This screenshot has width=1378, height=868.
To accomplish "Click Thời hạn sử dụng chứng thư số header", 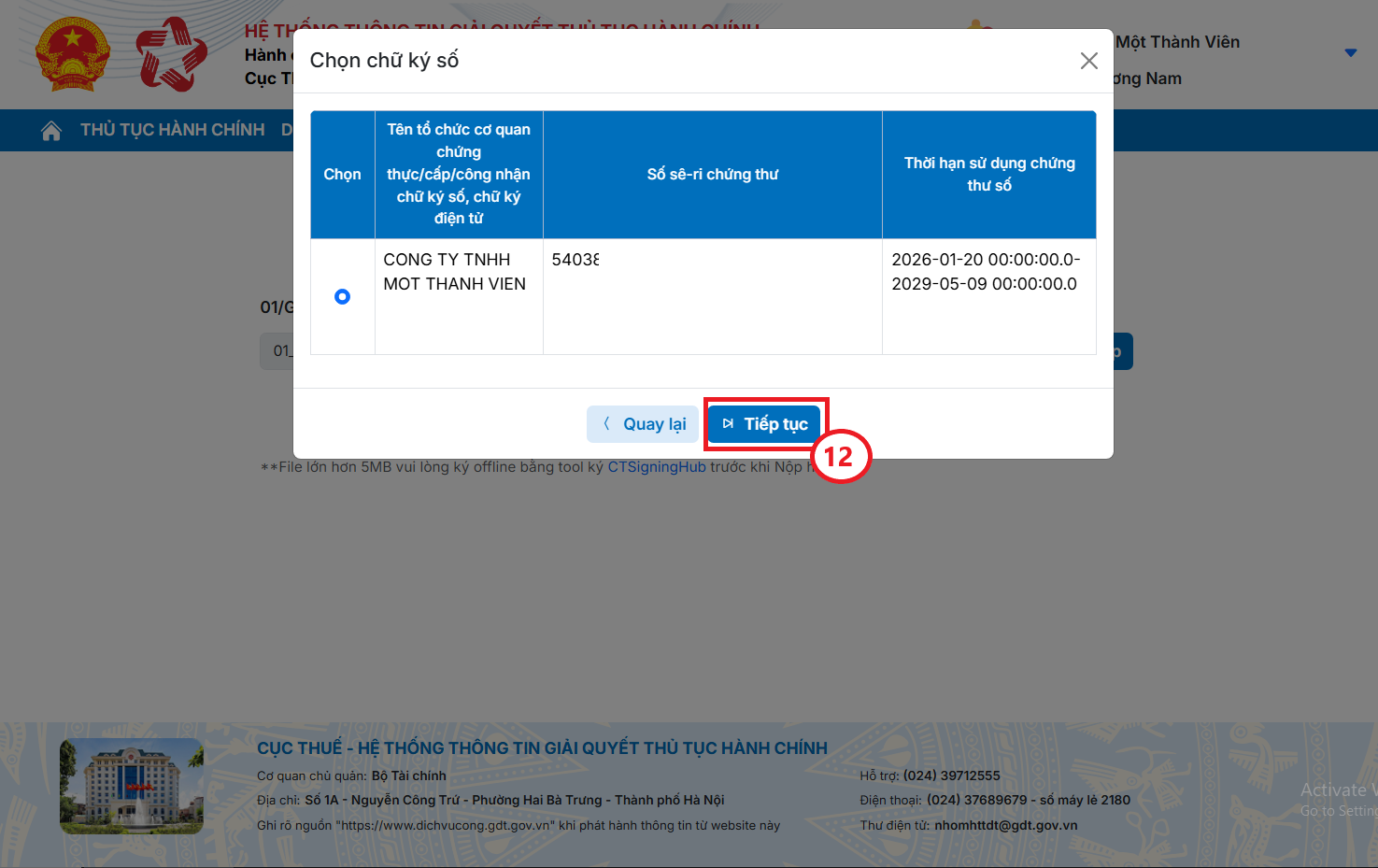I will (x=988, y=175).
